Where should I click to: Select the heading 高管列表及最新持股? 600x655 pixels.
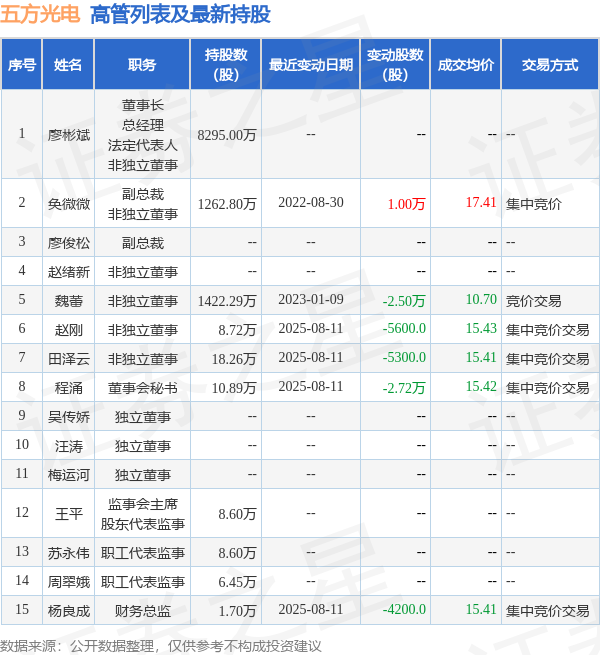180,14
